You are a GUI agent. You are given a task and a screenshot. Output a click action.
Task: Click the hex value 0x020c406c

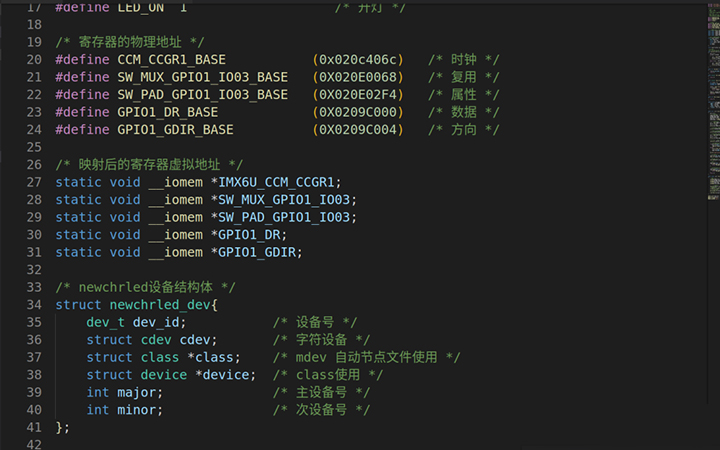[358, 60]
